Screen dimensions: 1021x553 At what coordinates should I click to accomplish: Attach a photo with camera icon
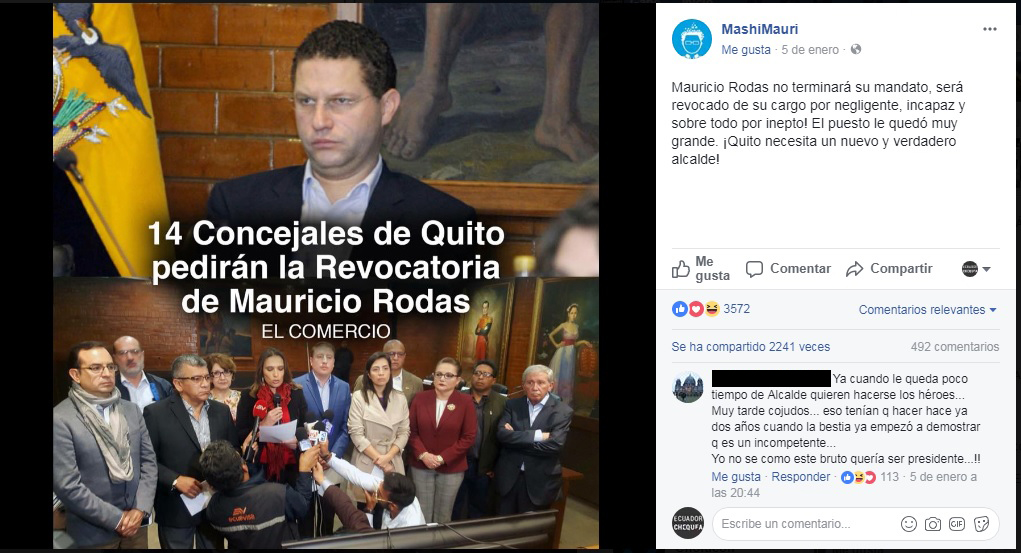coord(932,524)
